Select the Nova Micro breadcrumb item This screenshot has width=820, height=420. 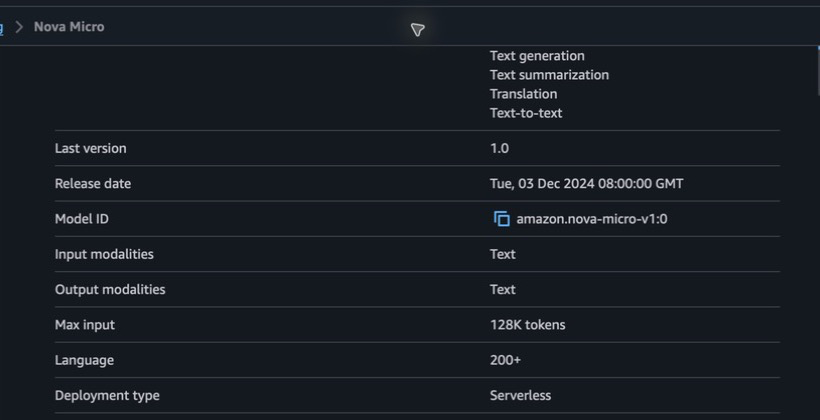tap(69, 27)
